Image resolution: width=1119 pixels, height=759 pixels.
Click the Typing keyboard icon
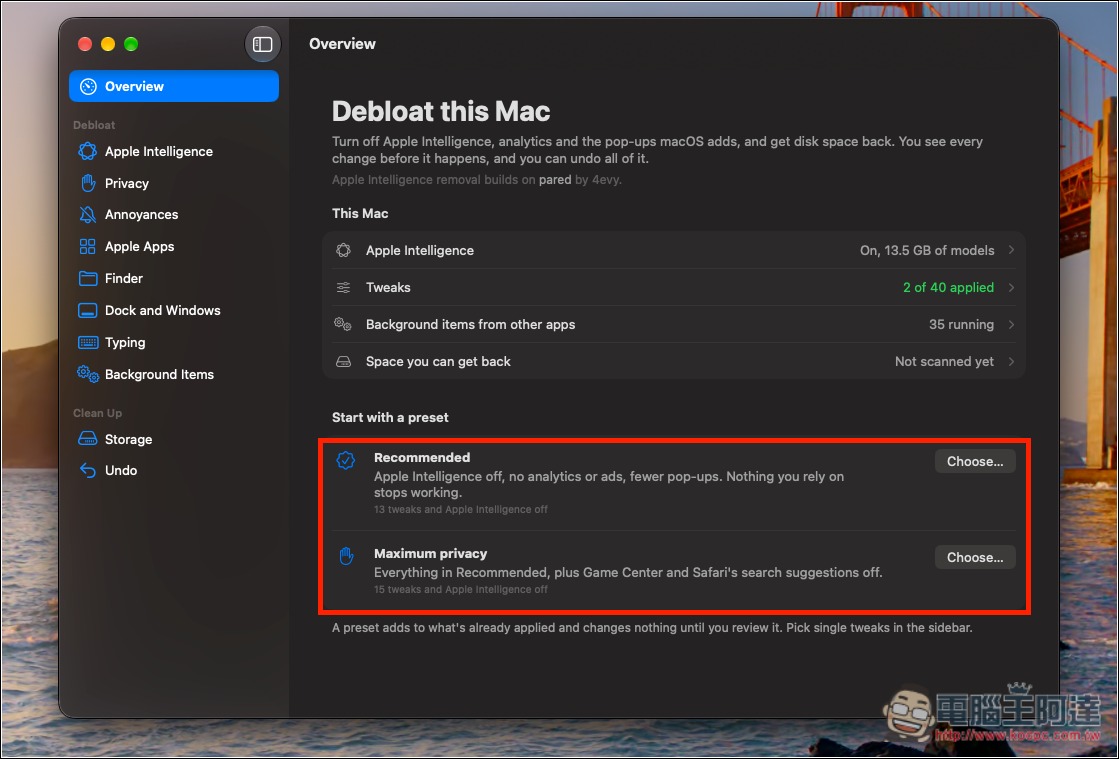click(88, 342)
